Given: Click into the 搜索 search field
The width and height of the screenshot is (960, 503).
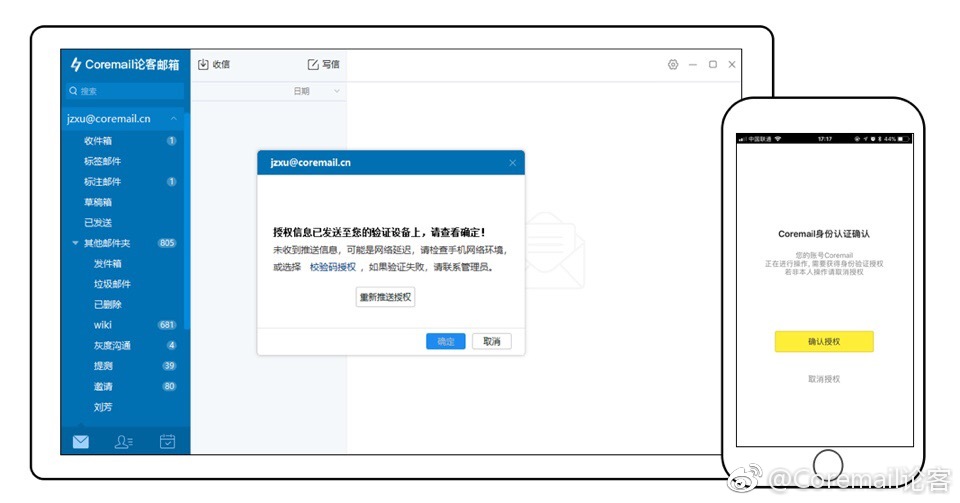Looking at the screenshot, I should (125, 91).
